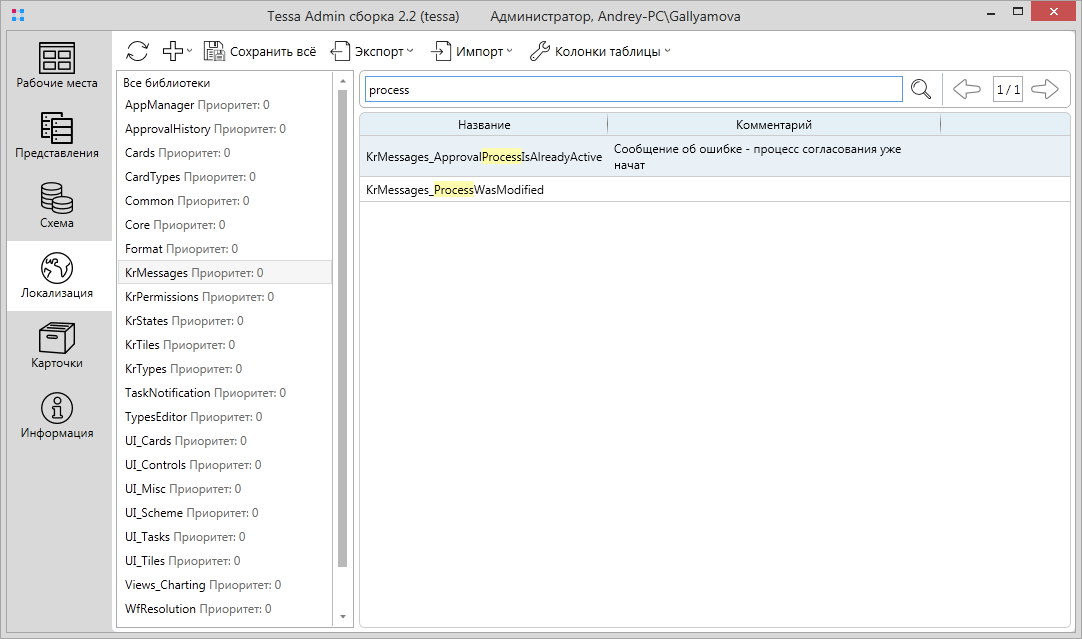
Task: Click the magnifier search icon
Action: (921, 90)
